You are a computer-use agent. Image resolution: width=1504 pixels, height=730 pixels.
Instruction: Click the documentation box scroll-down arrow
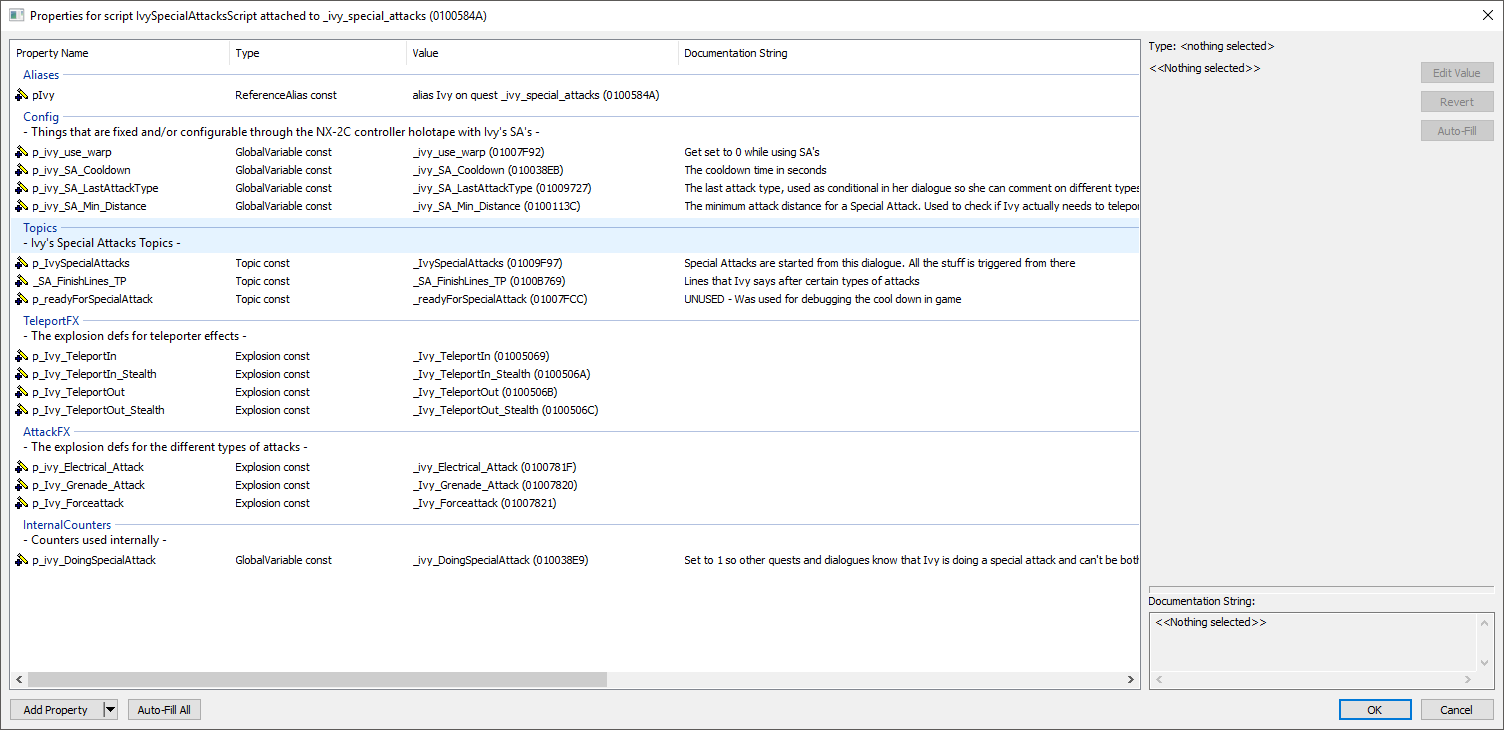pos(1485,662)
